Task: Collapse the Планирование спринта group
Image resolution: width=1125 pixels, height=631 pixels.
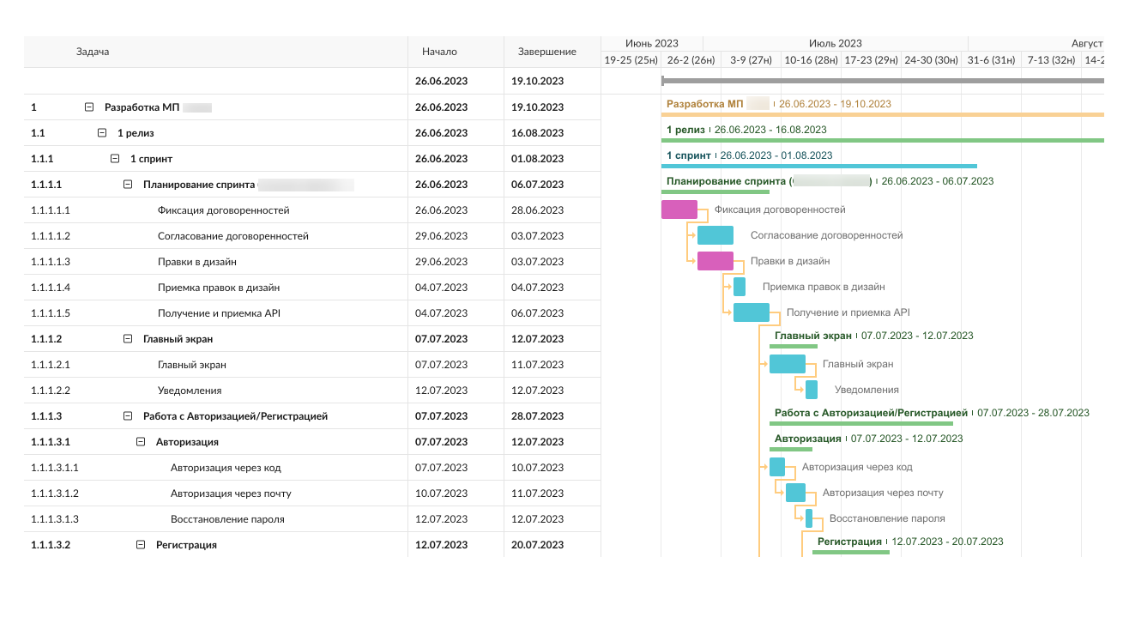Action: coord(128,185)
